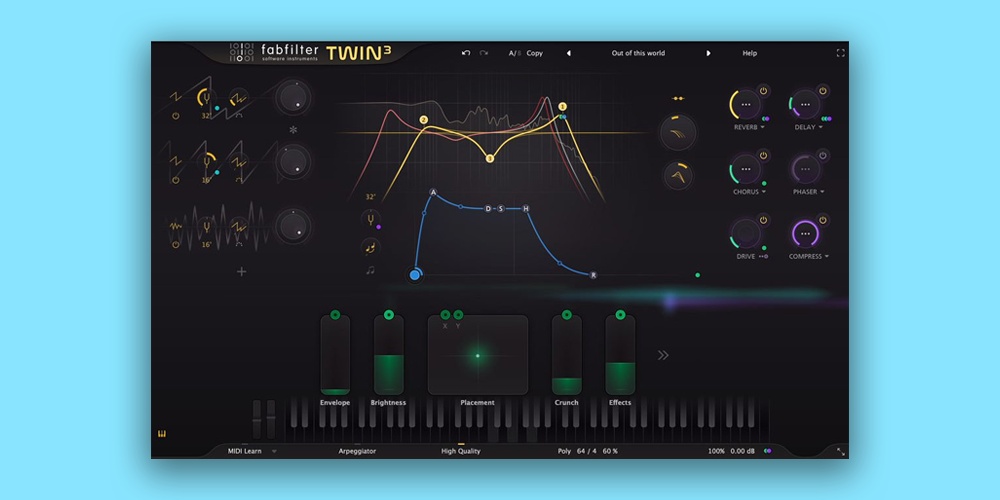The width and height of the screenshot is (1000, 500).
Task: Toggle the Compress effect power button
Action: (823, 220)
